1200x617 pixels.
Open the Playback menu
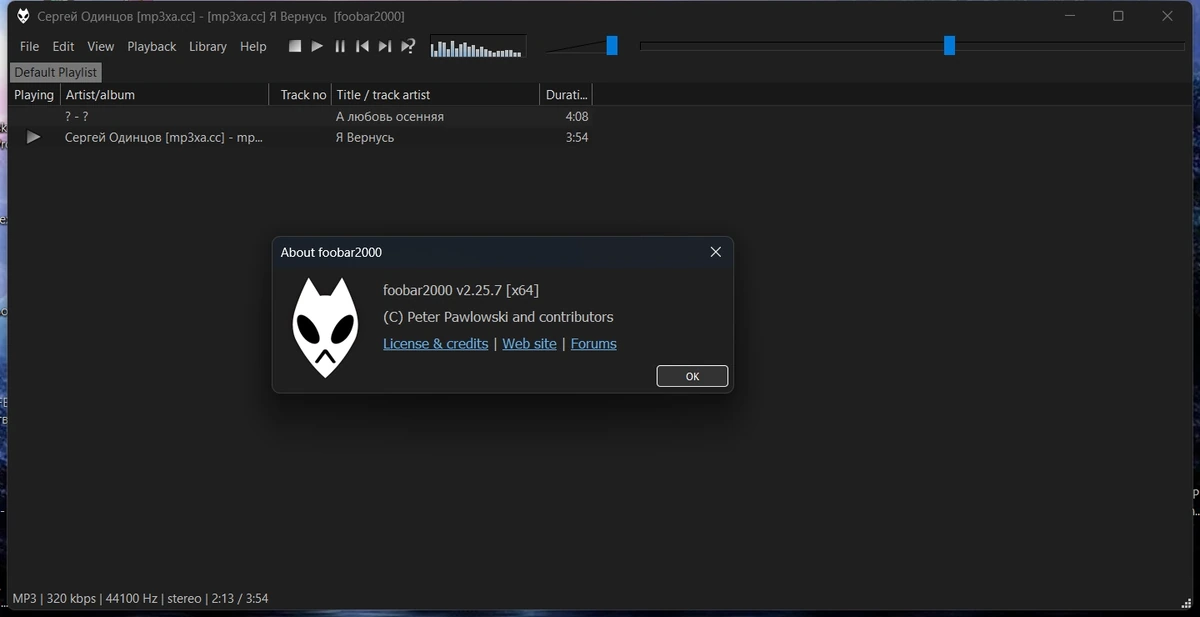(x=151, y=46)
